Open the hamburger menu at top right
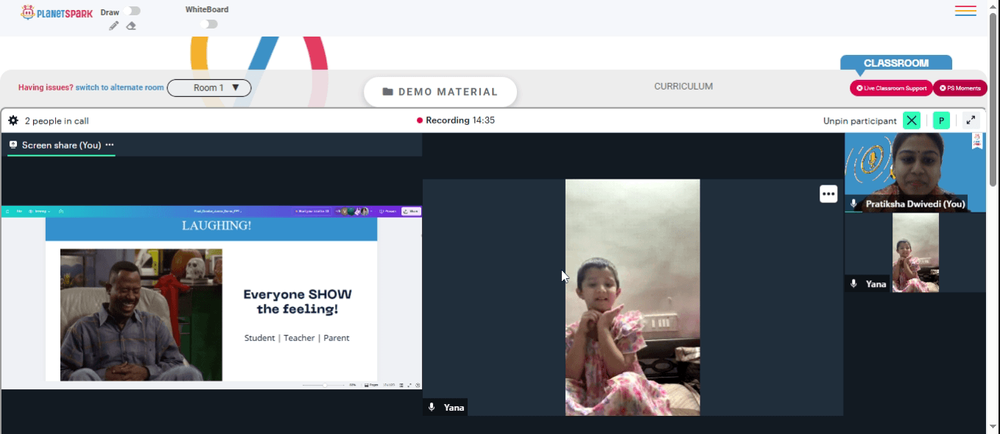 (966, 11)
